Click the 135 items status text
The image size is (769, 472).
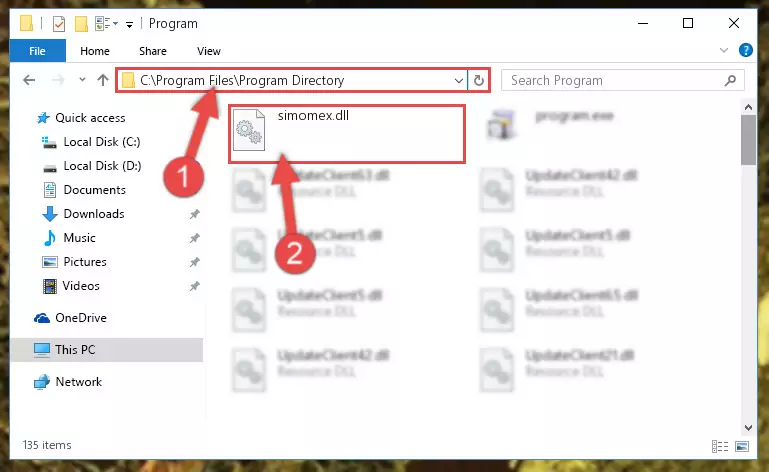pyautogui.click(x=47, y=445)
